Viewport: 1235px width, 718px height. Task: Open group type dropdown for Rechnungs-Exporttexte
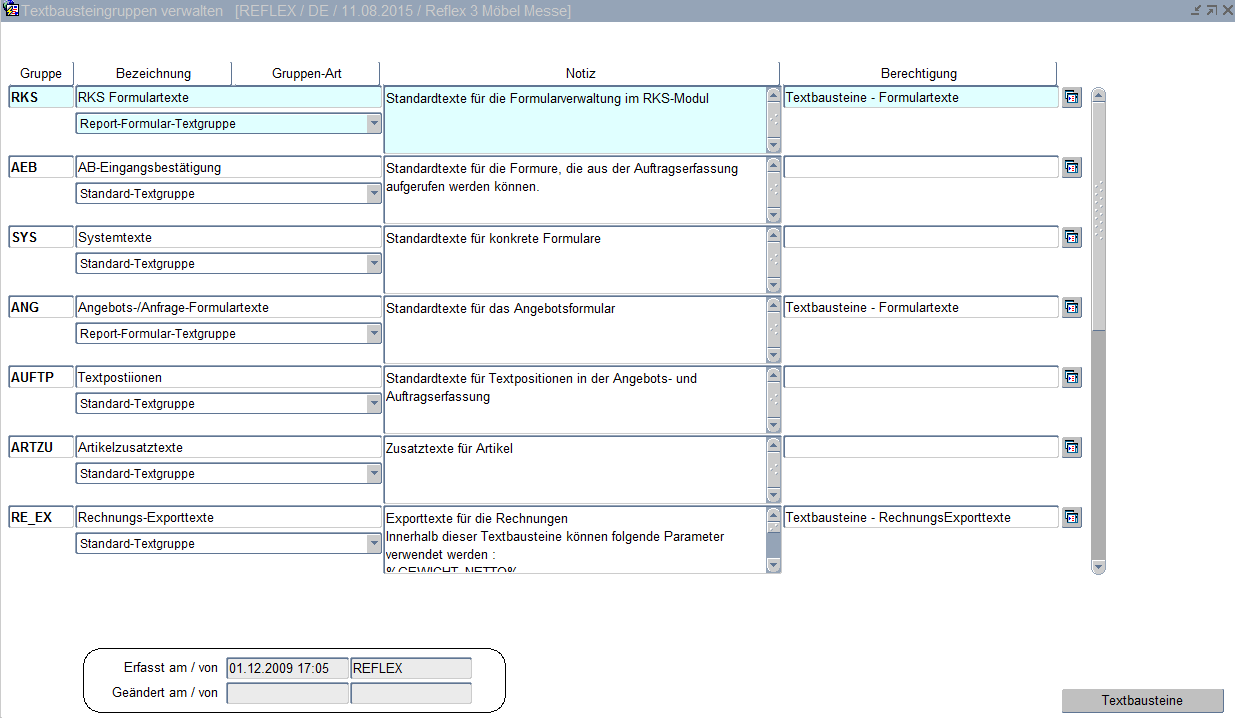373,544
